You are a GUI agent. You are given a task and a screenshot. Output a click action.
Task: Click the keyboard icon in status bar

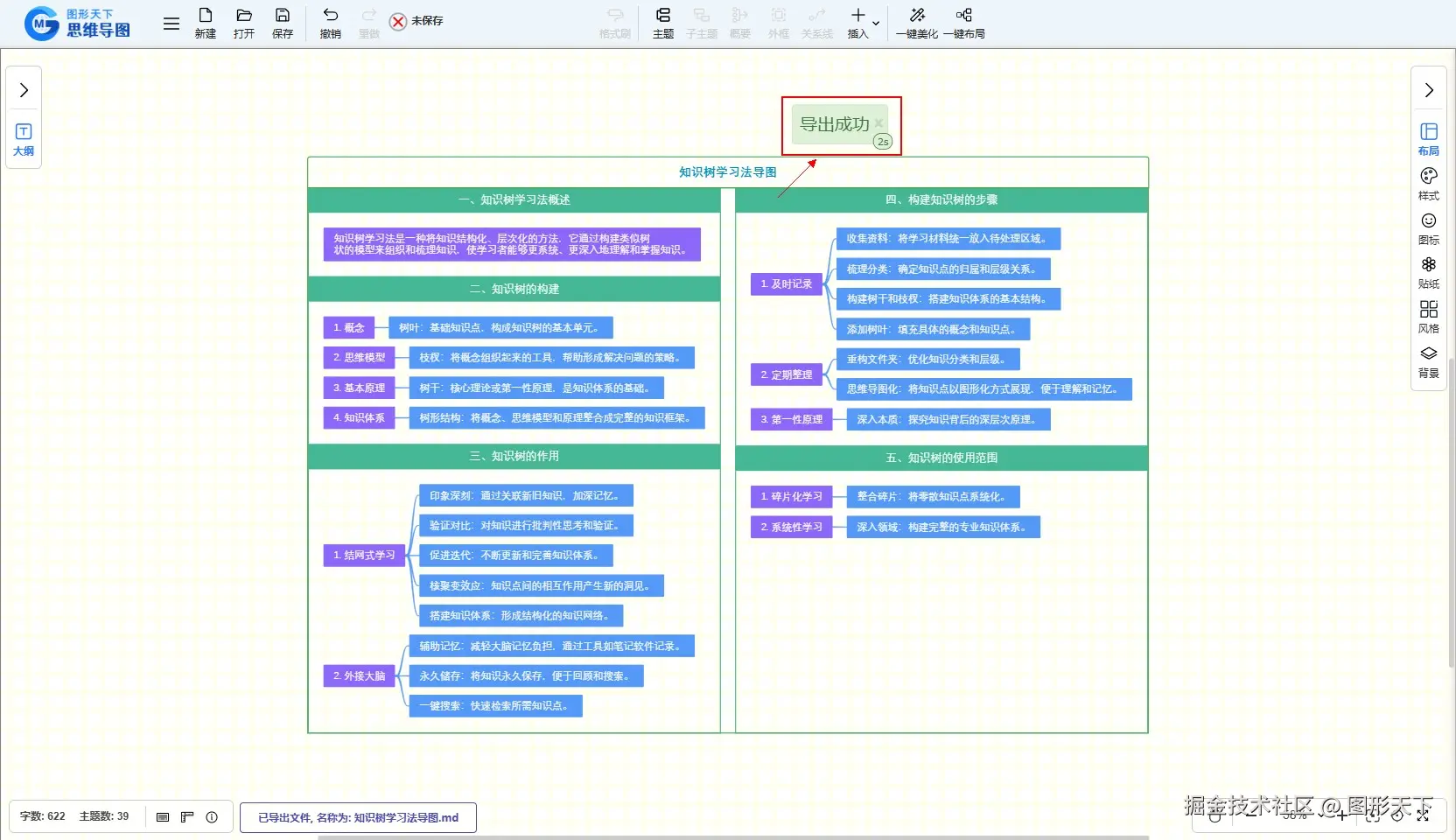tap(163, 817)
